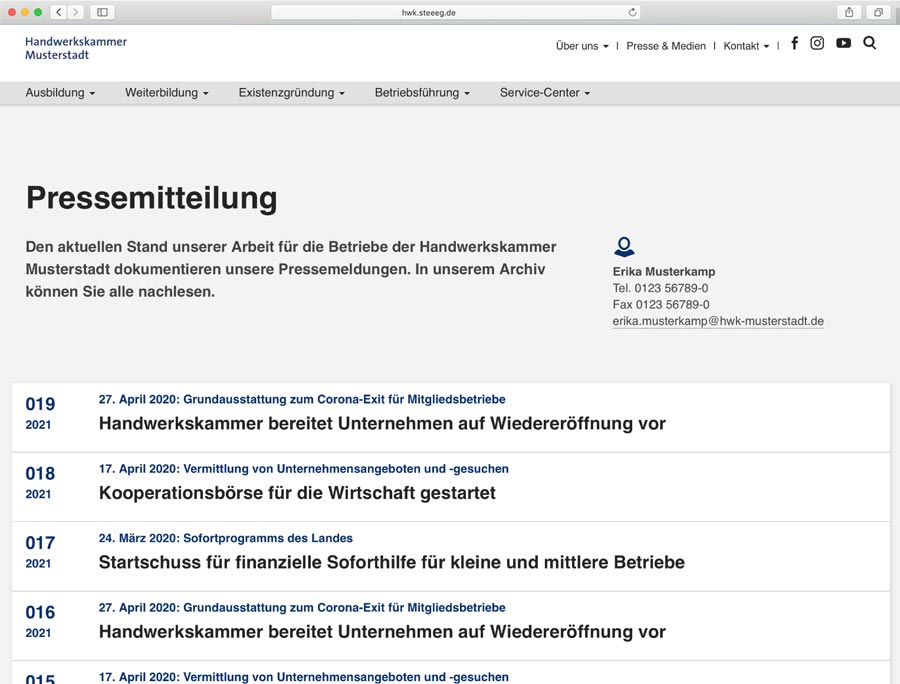Viewport: 900px width, 684px height.
Task: Reload the page in address bar
Action: tap(632, 12)
